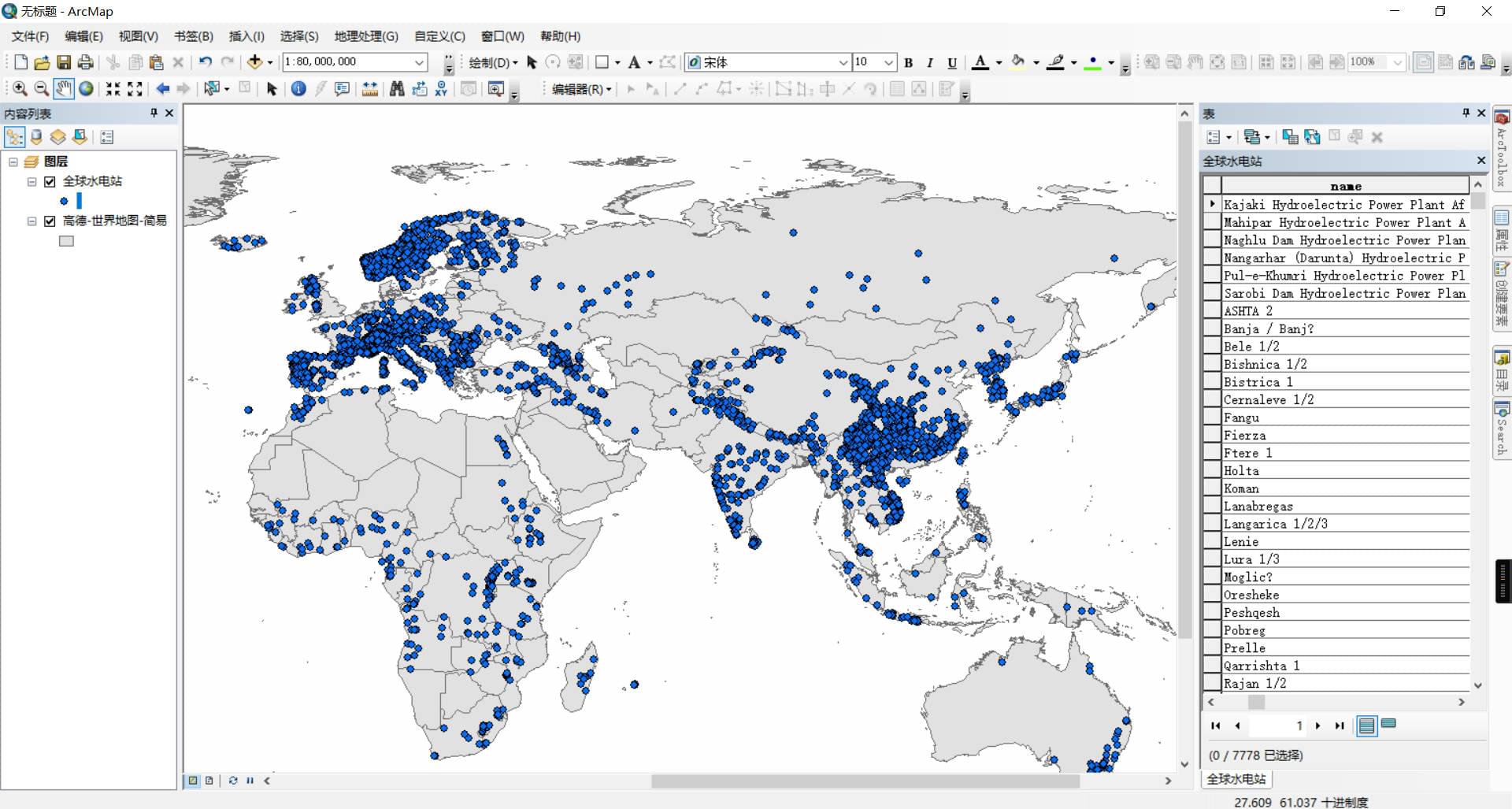Open the 地理处理(G) menu
This screenshot has height=809, width=1512.
point(366,36)
